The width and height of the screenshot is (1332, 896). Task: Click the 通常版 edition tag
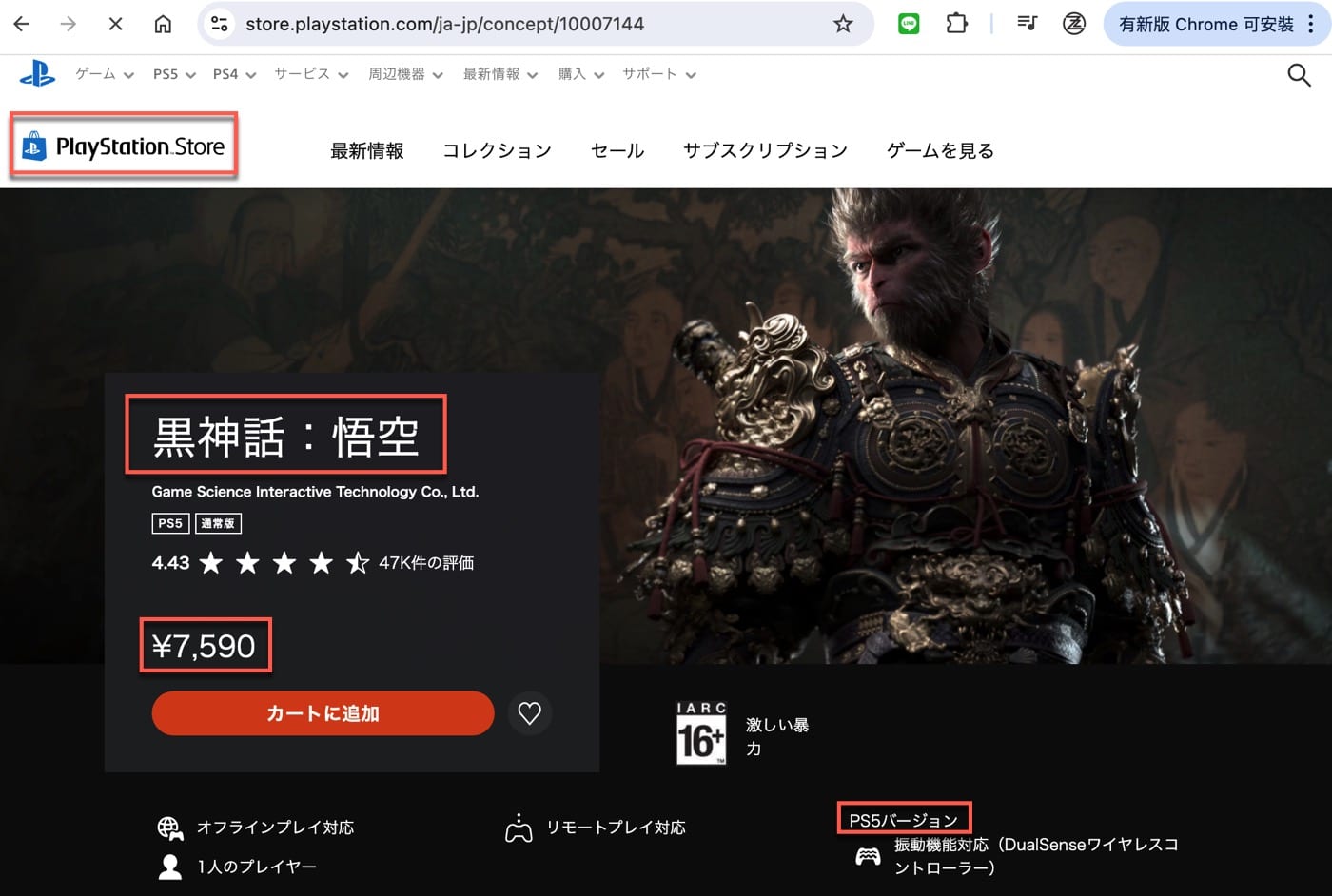[x=218, y=523]
